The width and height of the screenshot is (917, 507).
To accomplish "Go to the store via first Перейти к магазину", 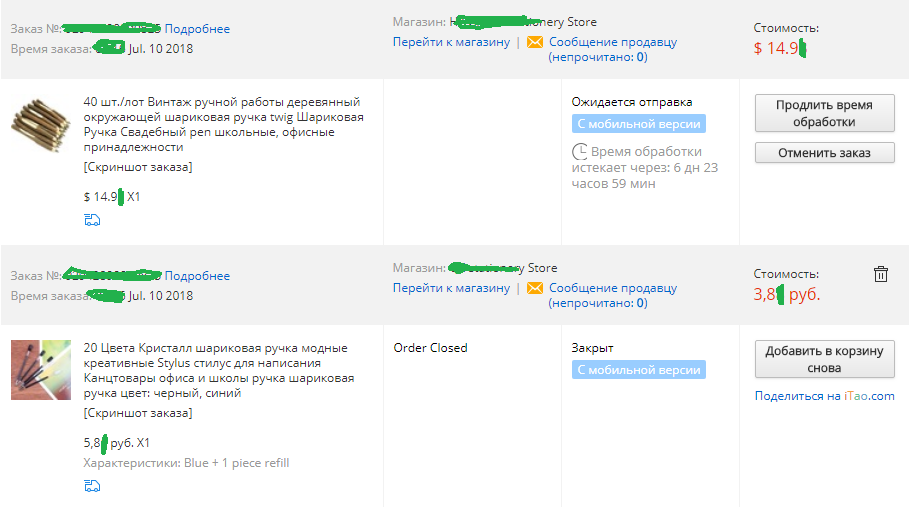I will pos(451,42).
